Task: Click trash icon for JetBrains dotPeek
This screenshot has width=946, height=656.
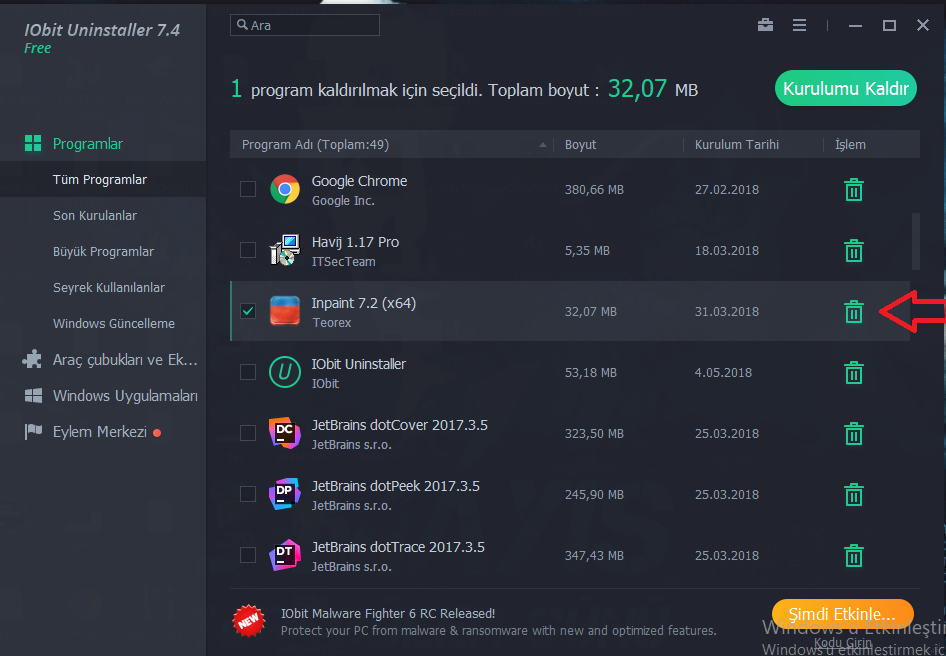Action: point(853,495)
